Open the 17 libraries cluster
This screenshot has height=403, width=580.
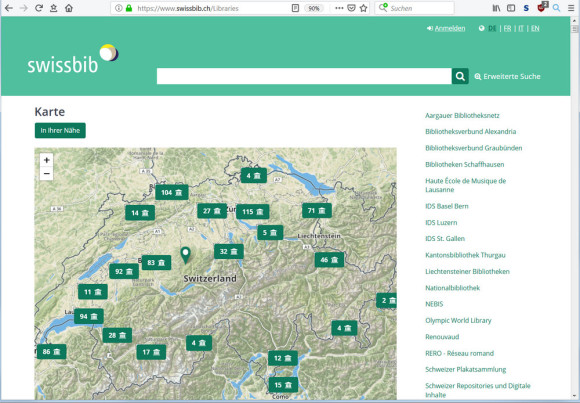151,352
